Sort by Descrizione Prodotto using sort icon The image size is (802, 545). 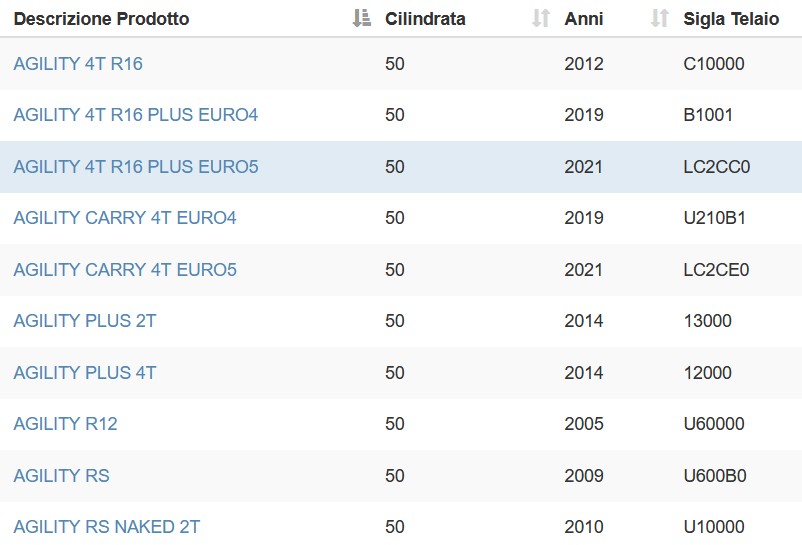tap(362, 18)
